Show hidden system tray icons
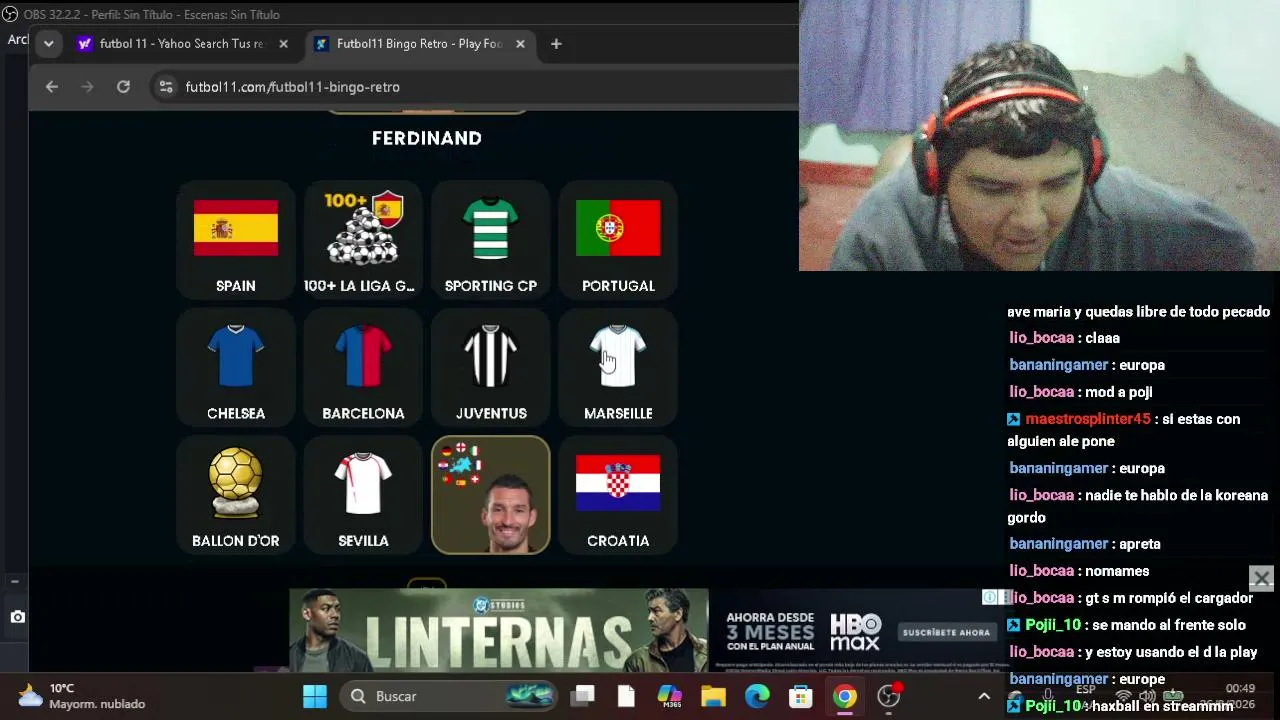Screen dimensions: 1280x720 point(984,696)
